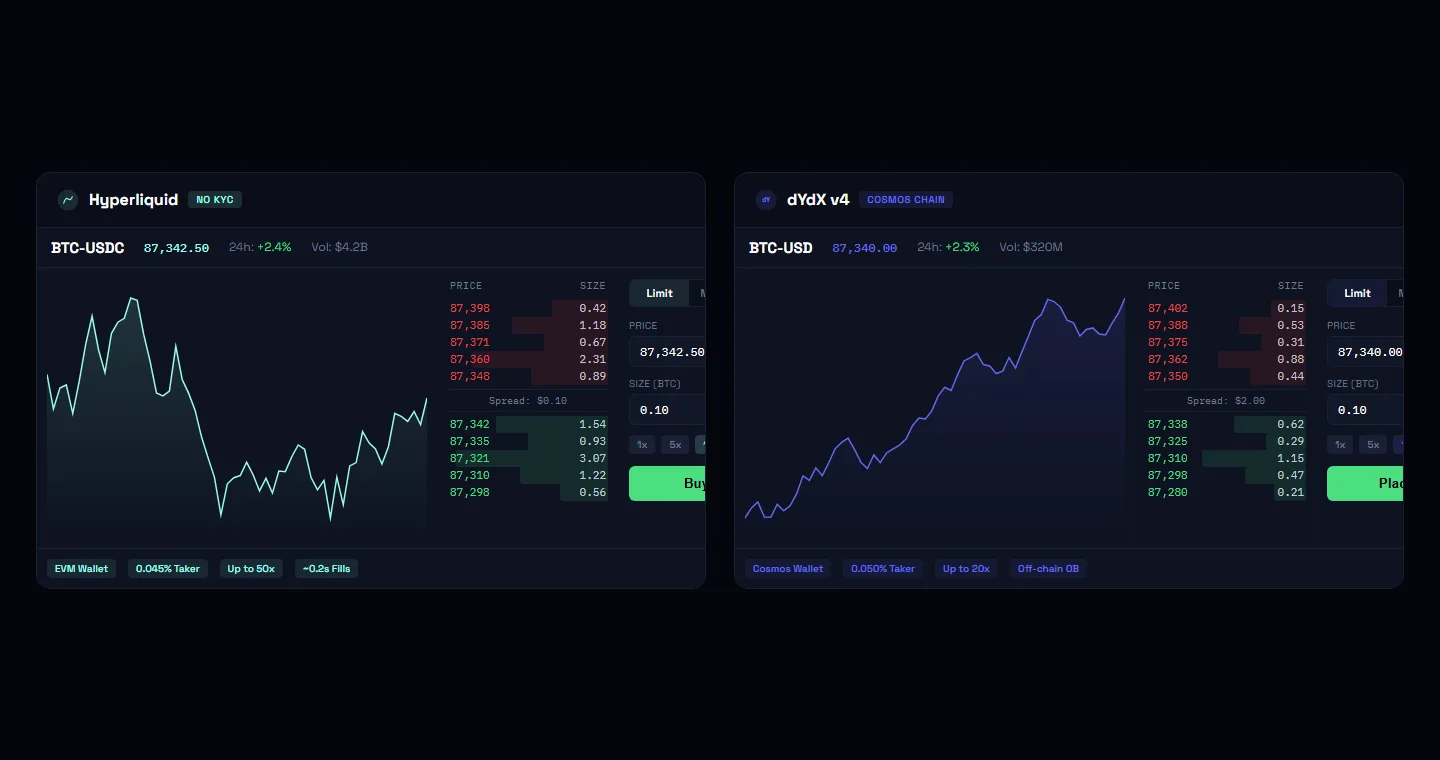Click the Off-chain OB badge

coord(1048,568)
